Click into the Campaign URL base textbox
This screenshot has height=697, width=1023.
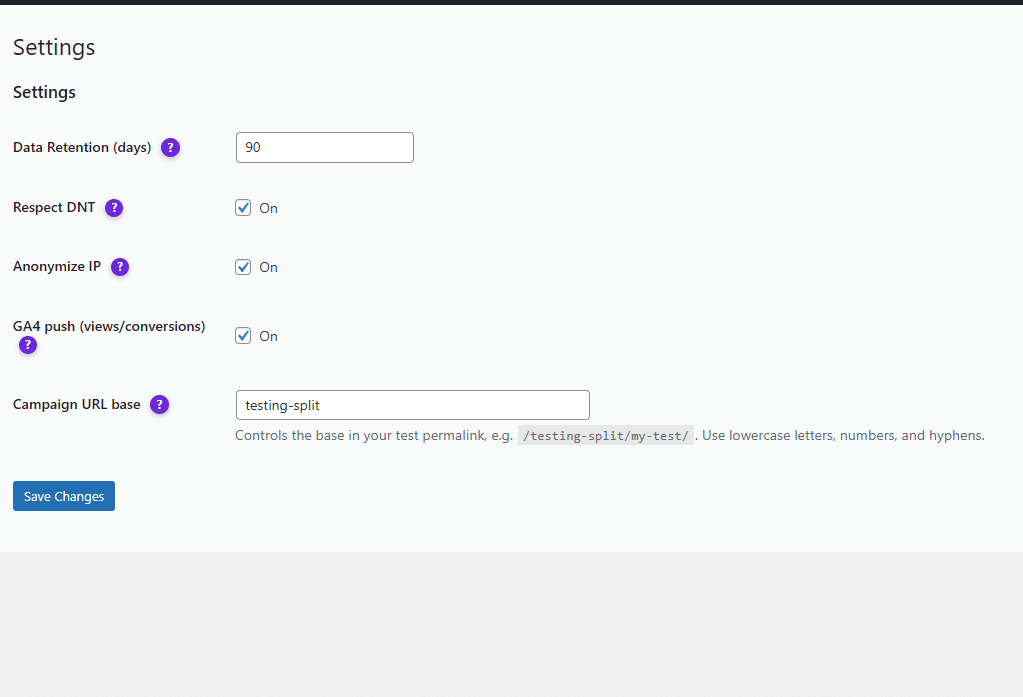412,405
